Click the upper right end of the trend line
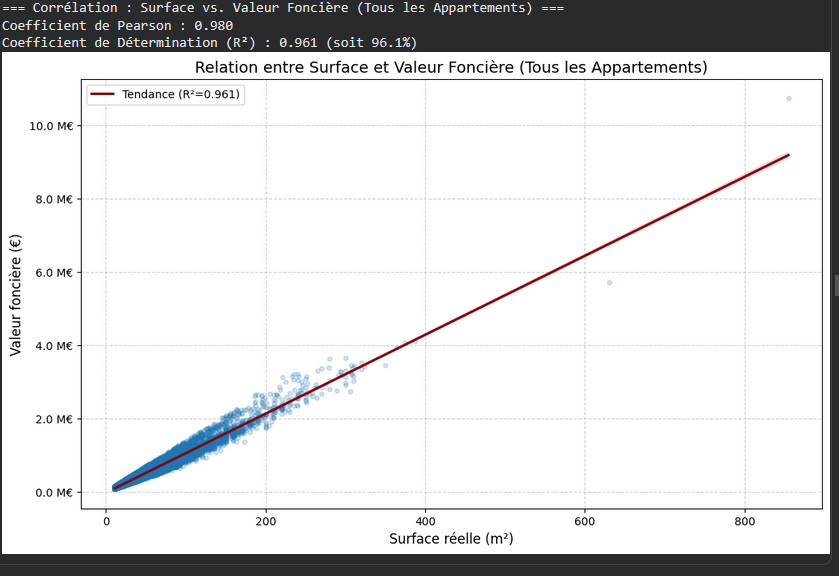Viewport: 839px width, 576px height. (787, 155)
